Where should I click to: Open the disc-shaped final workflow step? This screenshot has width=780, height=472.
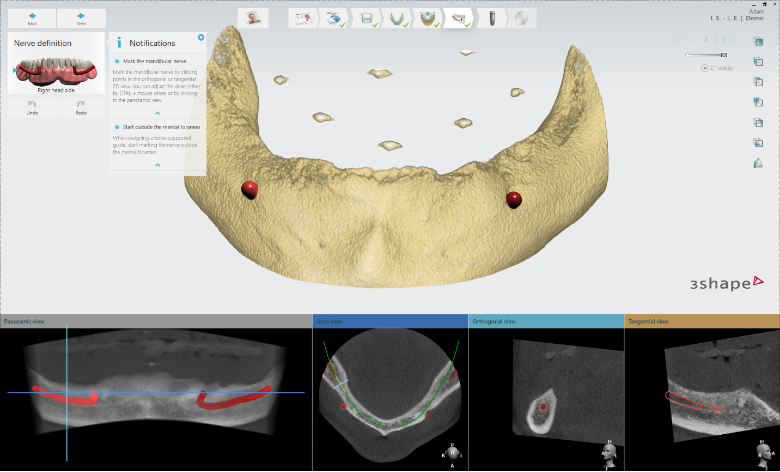pyautogui.click(x=522, y=18)
